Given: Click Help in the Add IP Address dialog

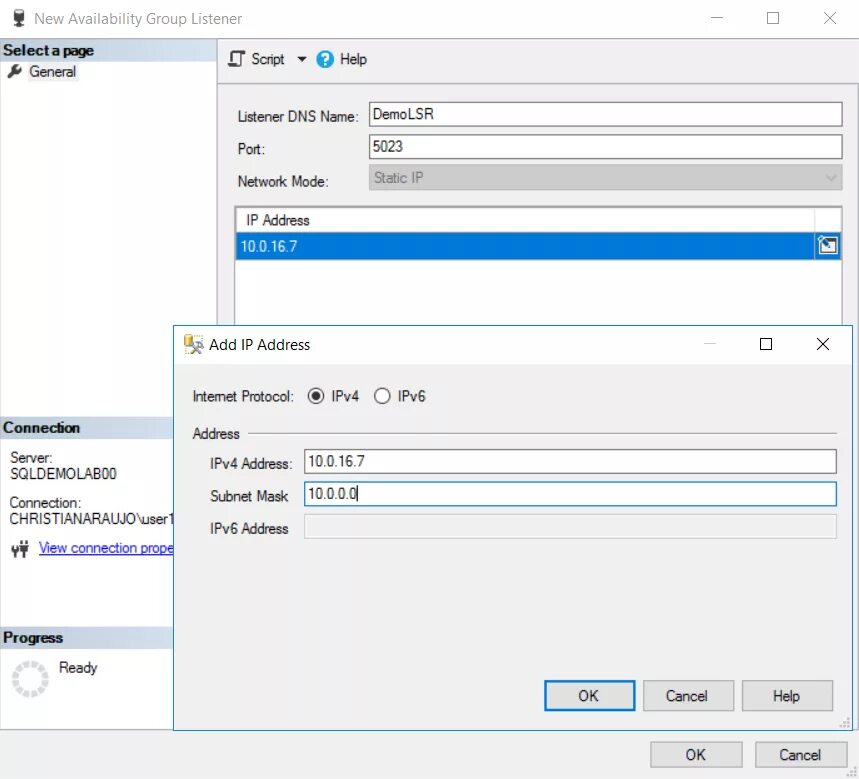Looking at the screenshot, I should (787, 696).
